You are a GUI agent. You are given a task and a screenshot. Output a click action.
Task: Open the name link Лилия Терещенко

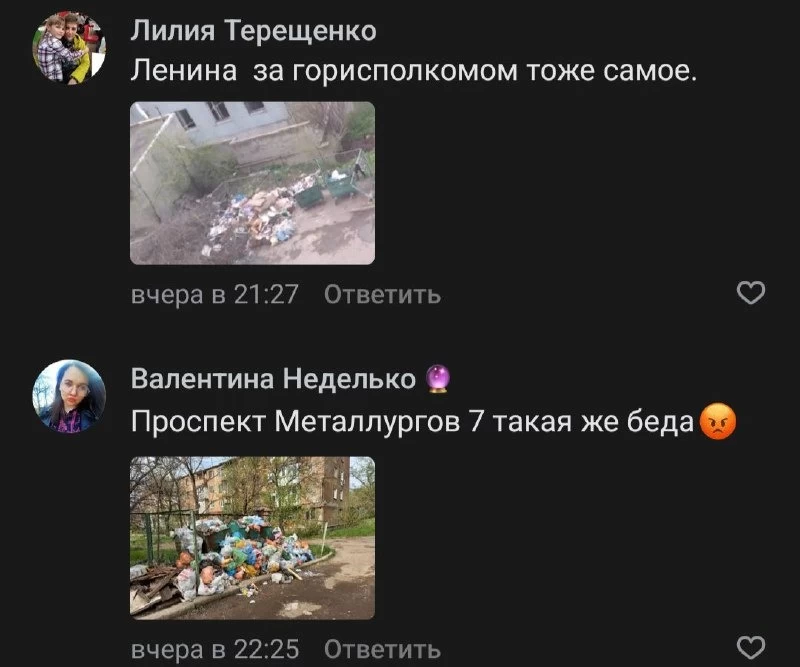click(x=253, y=31)
